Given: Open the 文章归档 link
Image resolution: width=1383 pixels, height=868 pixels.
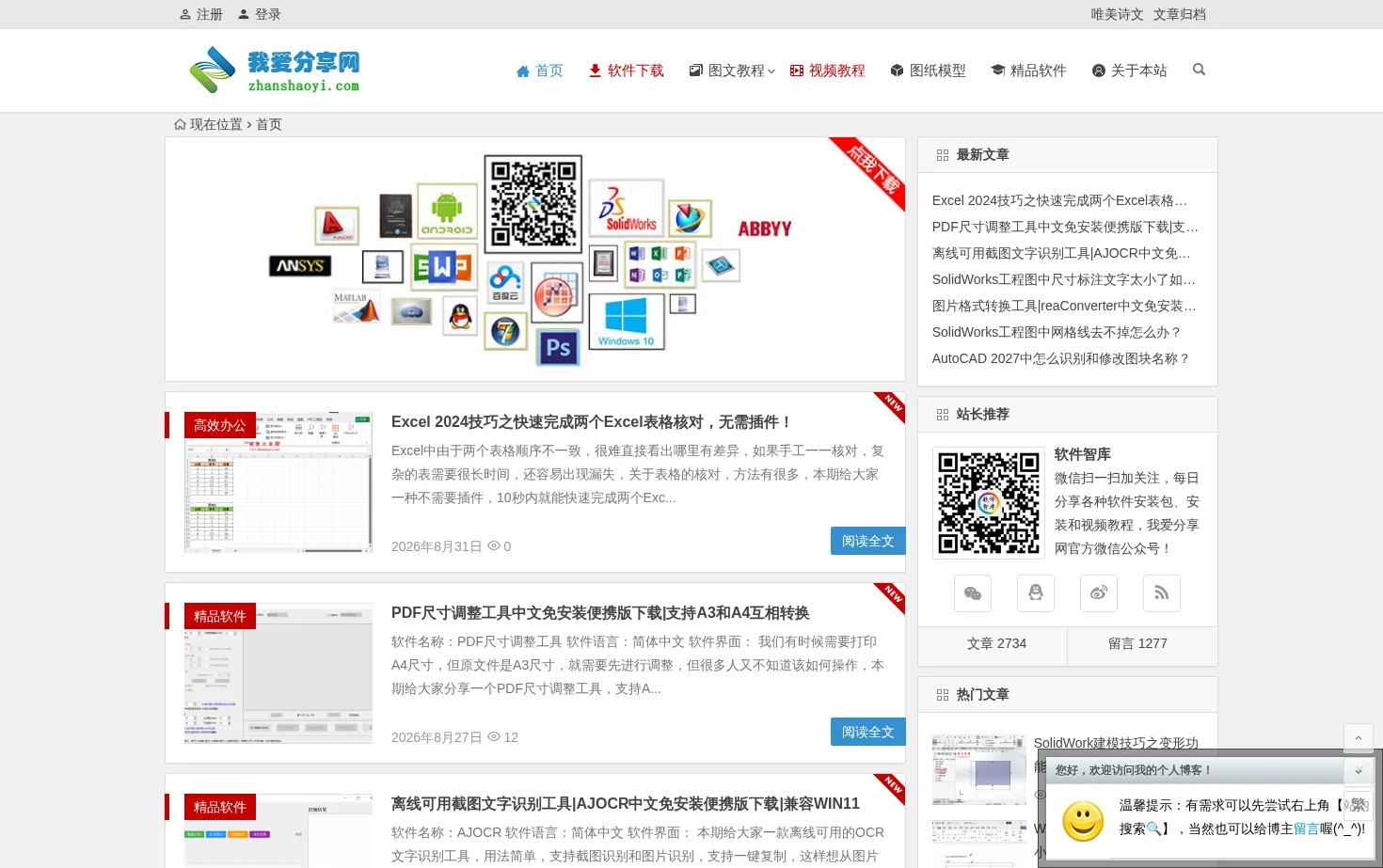Looking at the screenshot, I should point(1180,14).
